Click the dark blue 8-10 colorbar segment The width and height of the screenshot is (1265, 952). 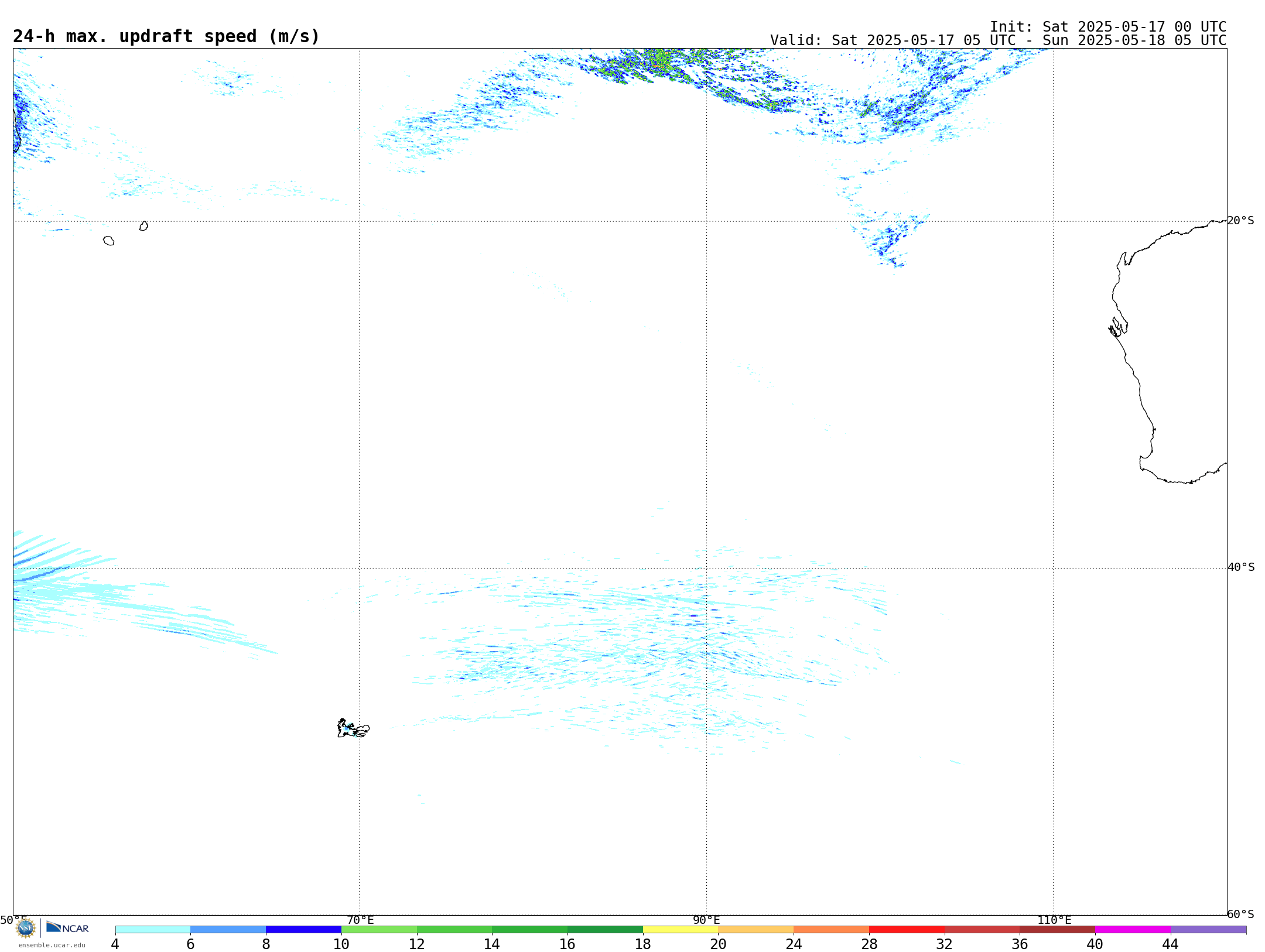tap(303, 930)
